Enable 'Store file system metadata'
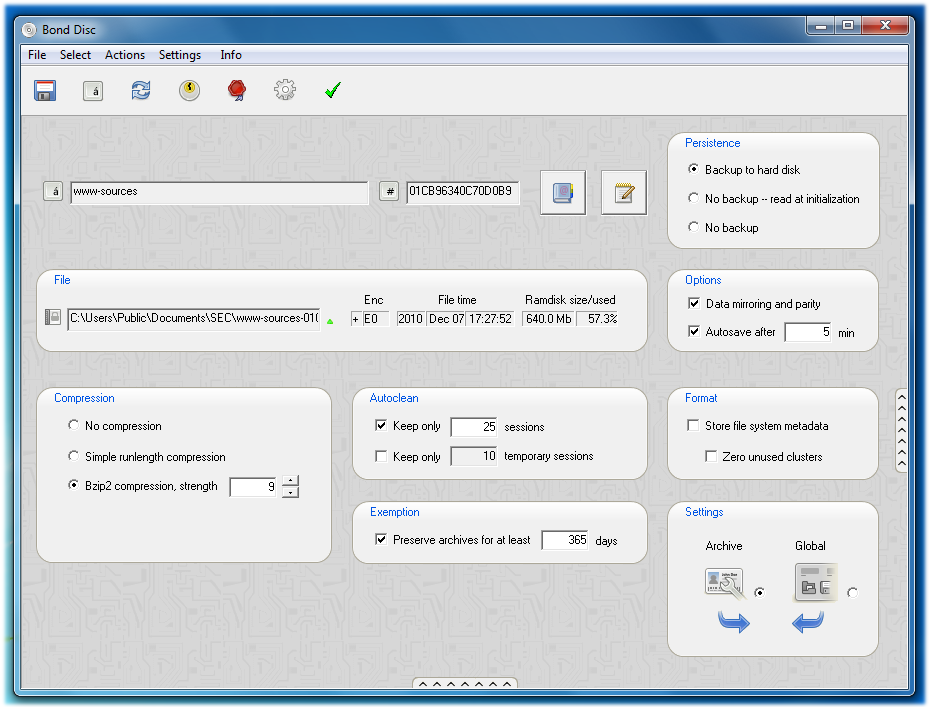This screenshot has width=929, height=707. click(692, 426)
